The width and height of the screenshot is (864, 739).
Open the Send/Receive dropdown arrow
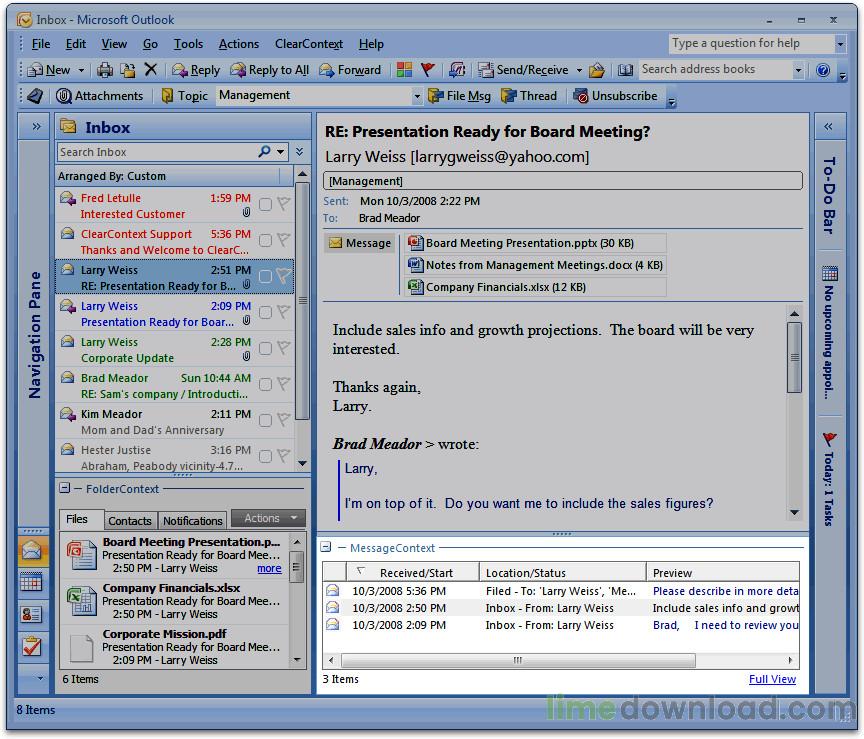[579, 70]
